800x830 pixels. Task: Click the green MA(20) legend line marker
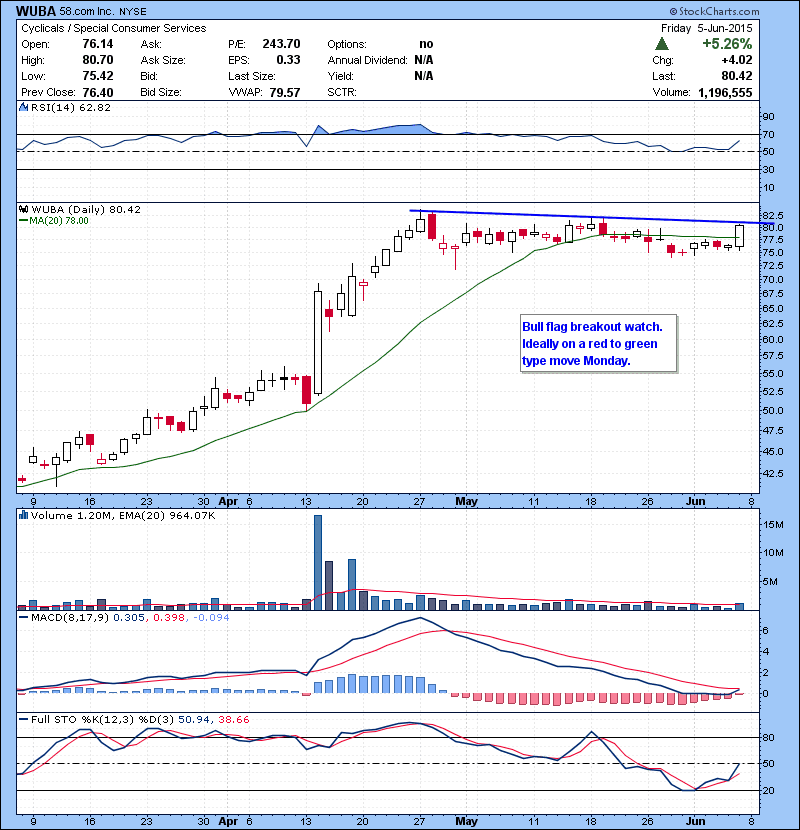pos(23,221)
